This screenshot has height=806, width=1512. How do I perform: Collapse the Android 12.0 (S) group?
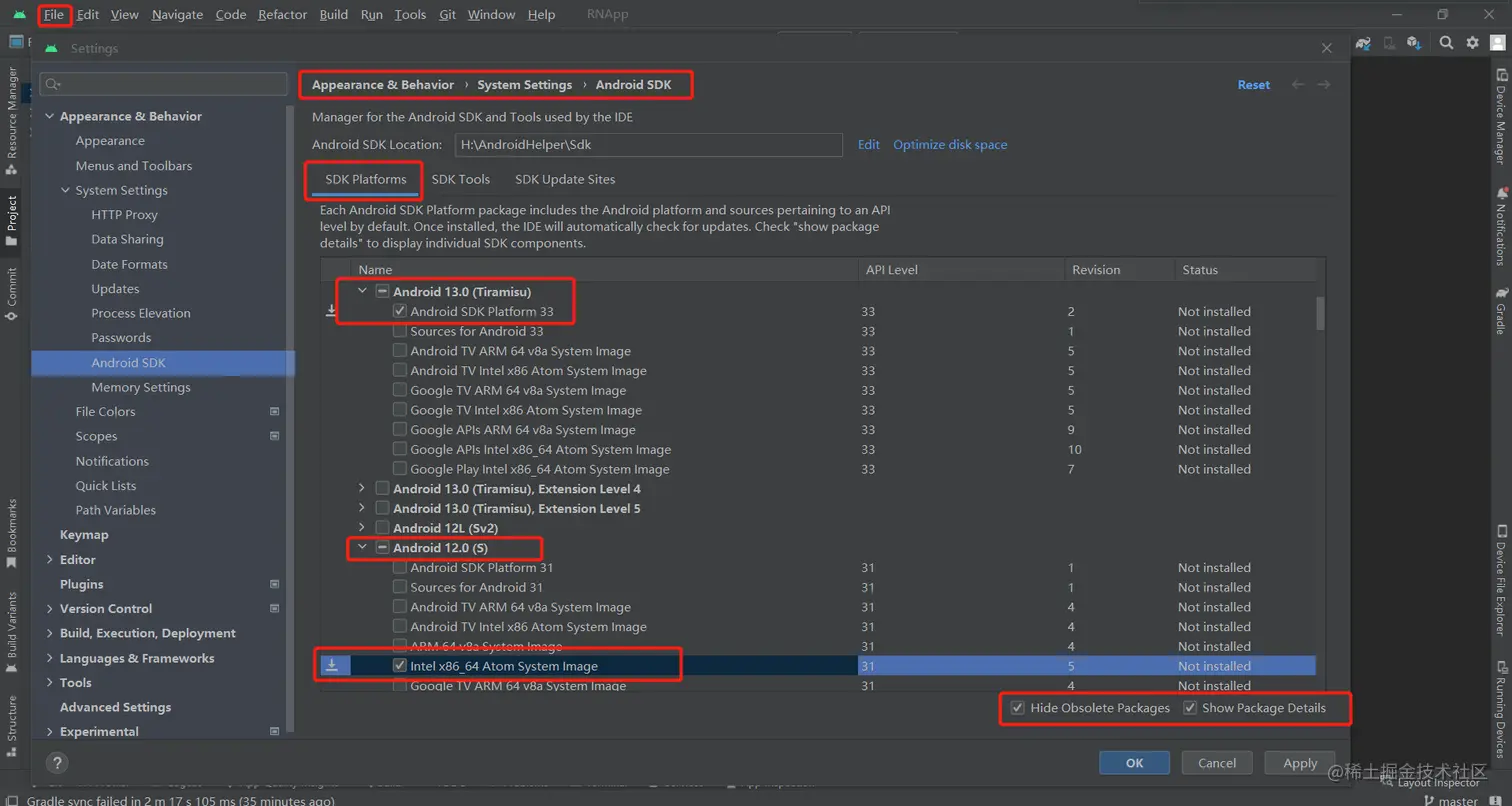point(362,548)
